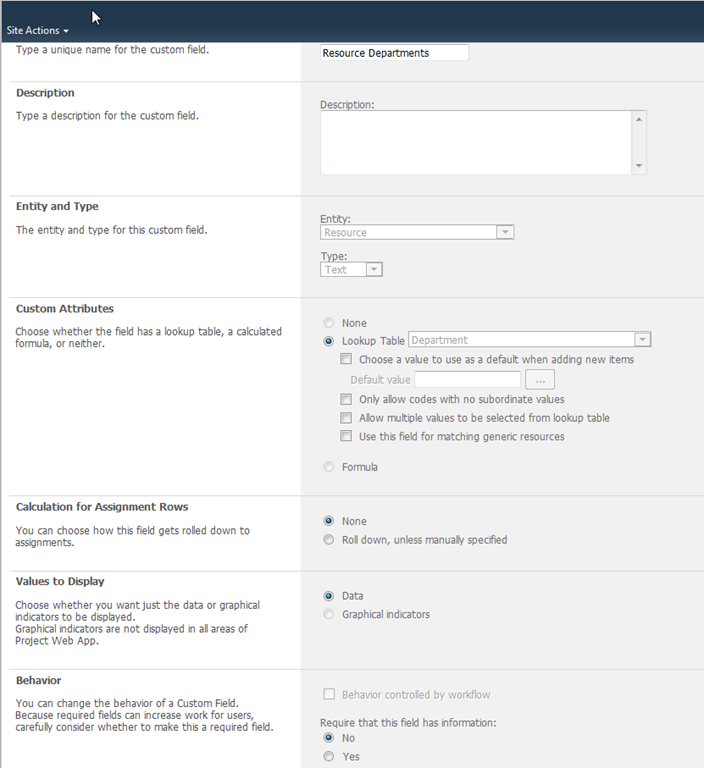704x768 pixels.
Task: Click the ellipsis browse button for default value
Action: [x=539, y=380]
